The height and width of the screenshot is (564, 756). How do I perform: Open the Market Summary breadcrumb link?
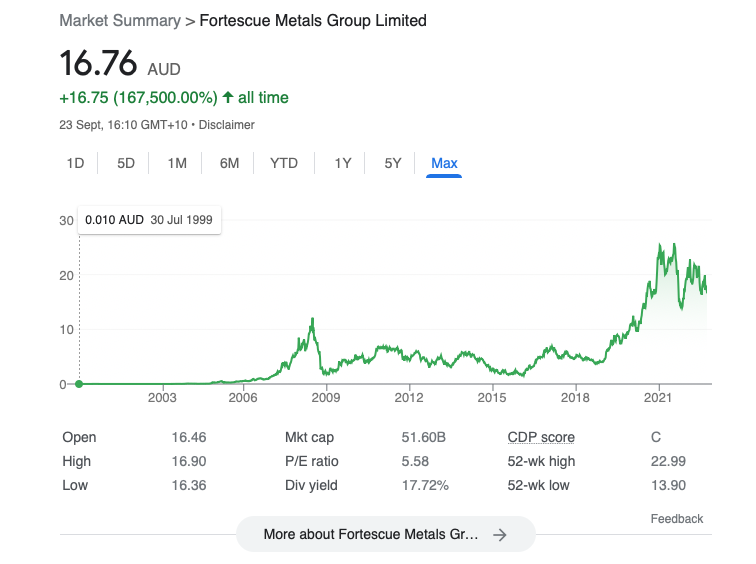coord(120,21)
